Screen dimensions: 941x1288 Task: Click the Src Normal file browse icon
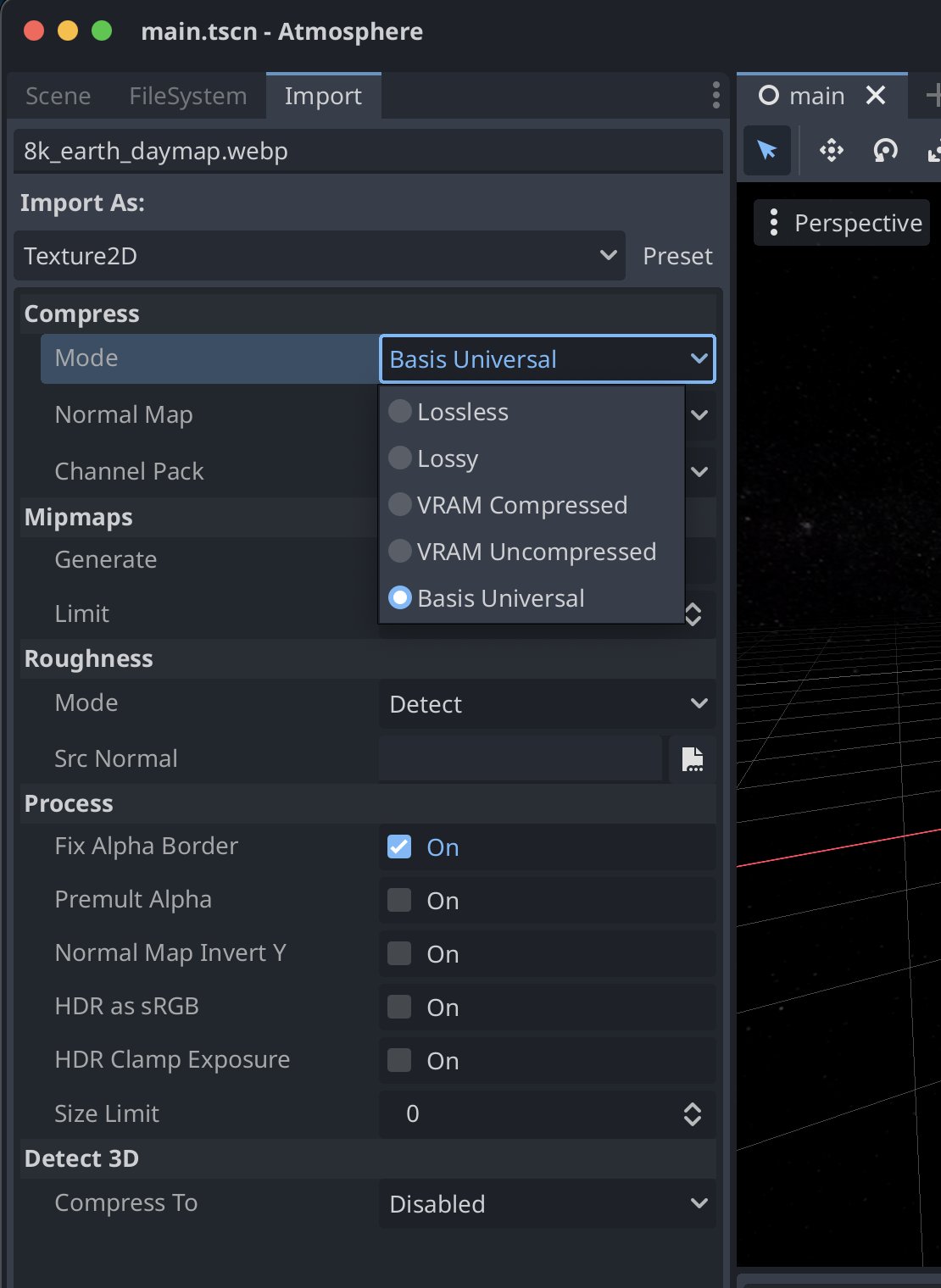point(693,758)
